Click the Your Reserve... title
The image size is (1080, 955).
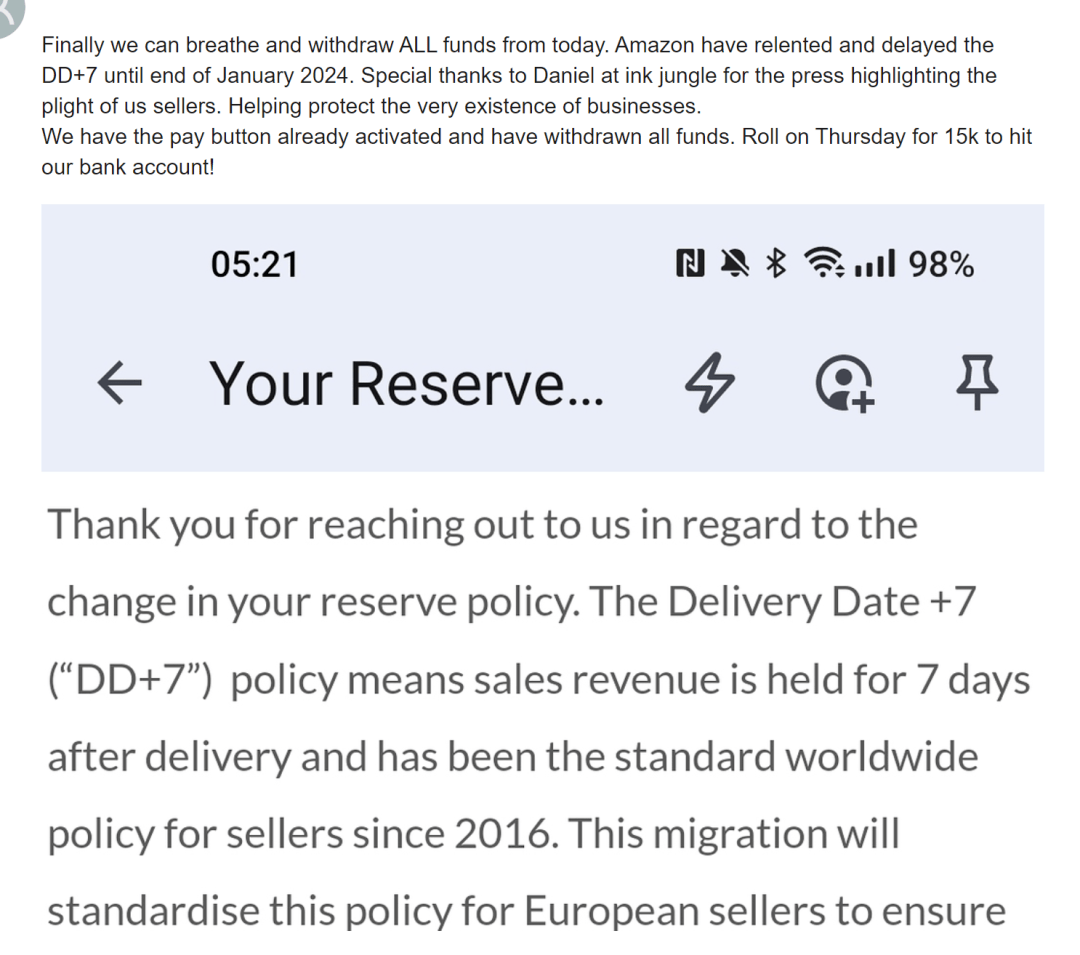point(406,383)
